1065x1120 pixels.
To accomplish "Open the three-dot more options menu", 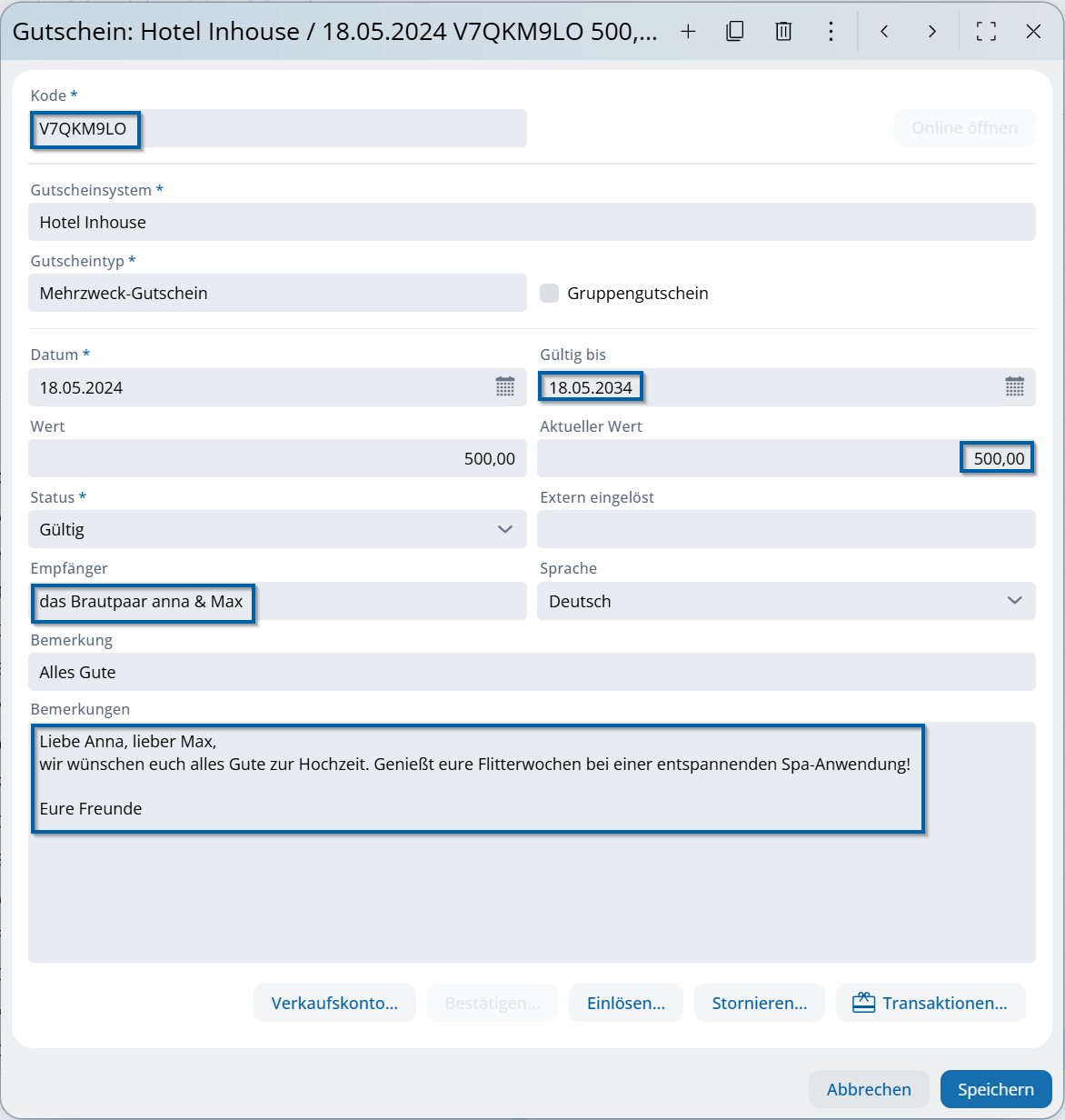I will pyautogui.click(x=831, y=32).
